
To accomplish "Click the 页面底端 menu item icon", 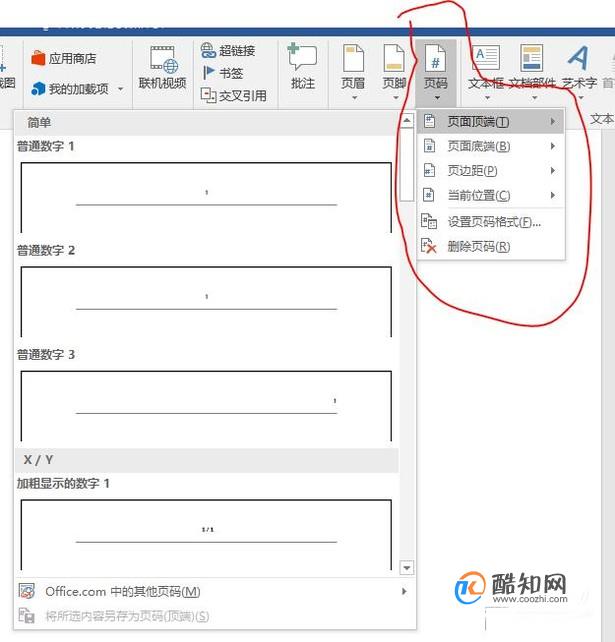I will [430, 146].
